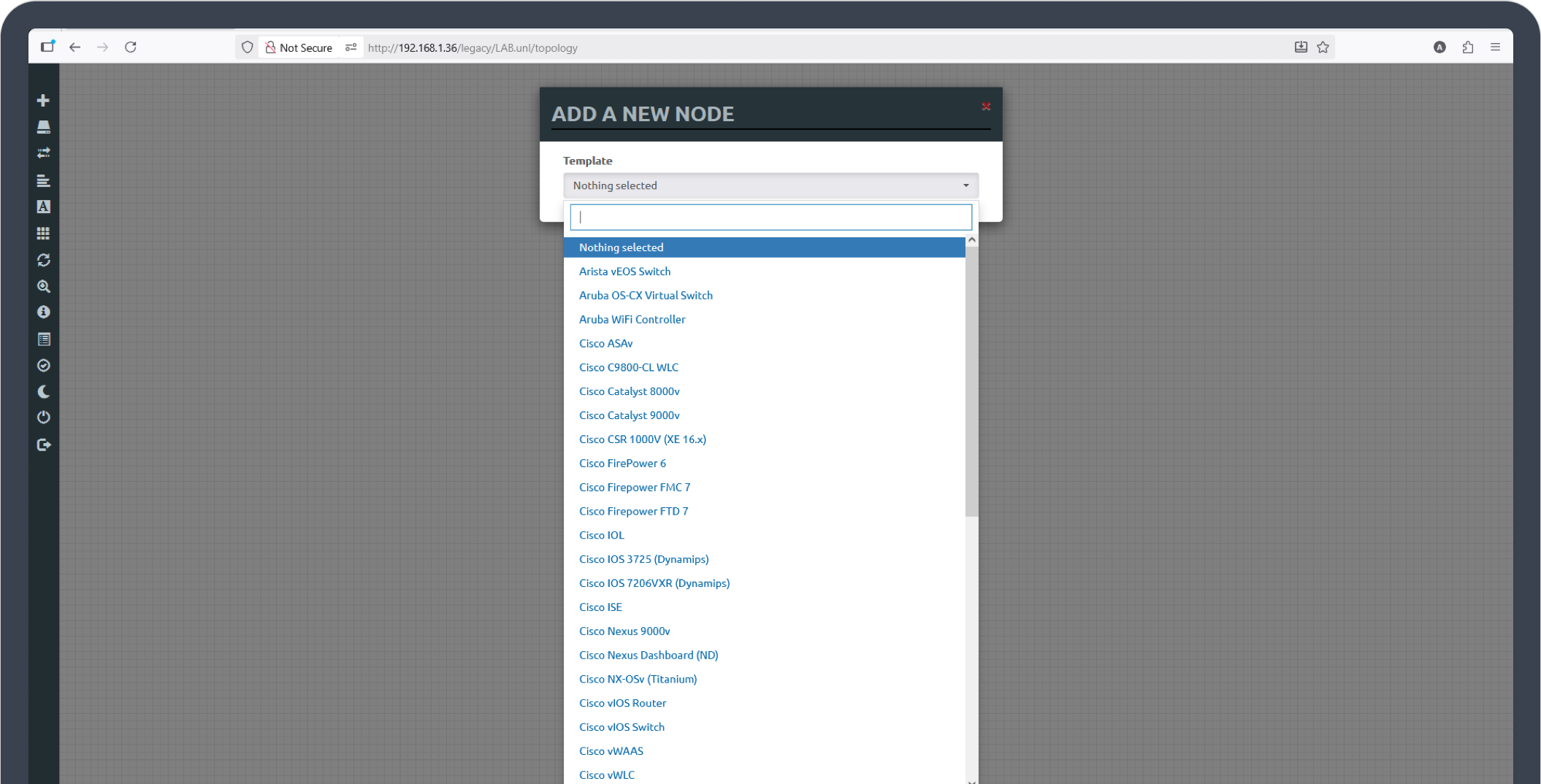Toggle lab lock with the checkmark circle icon

43,366
